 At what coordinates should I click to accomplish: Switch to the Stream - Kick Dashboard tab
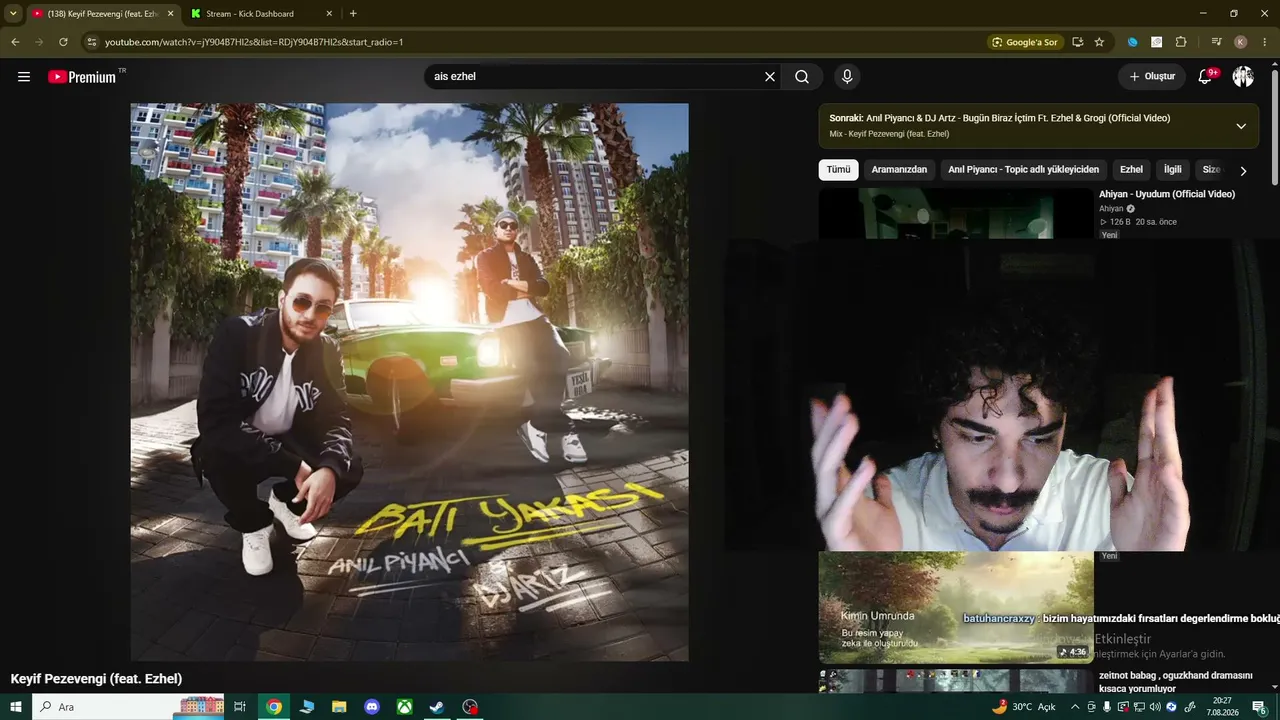(262, 14)
